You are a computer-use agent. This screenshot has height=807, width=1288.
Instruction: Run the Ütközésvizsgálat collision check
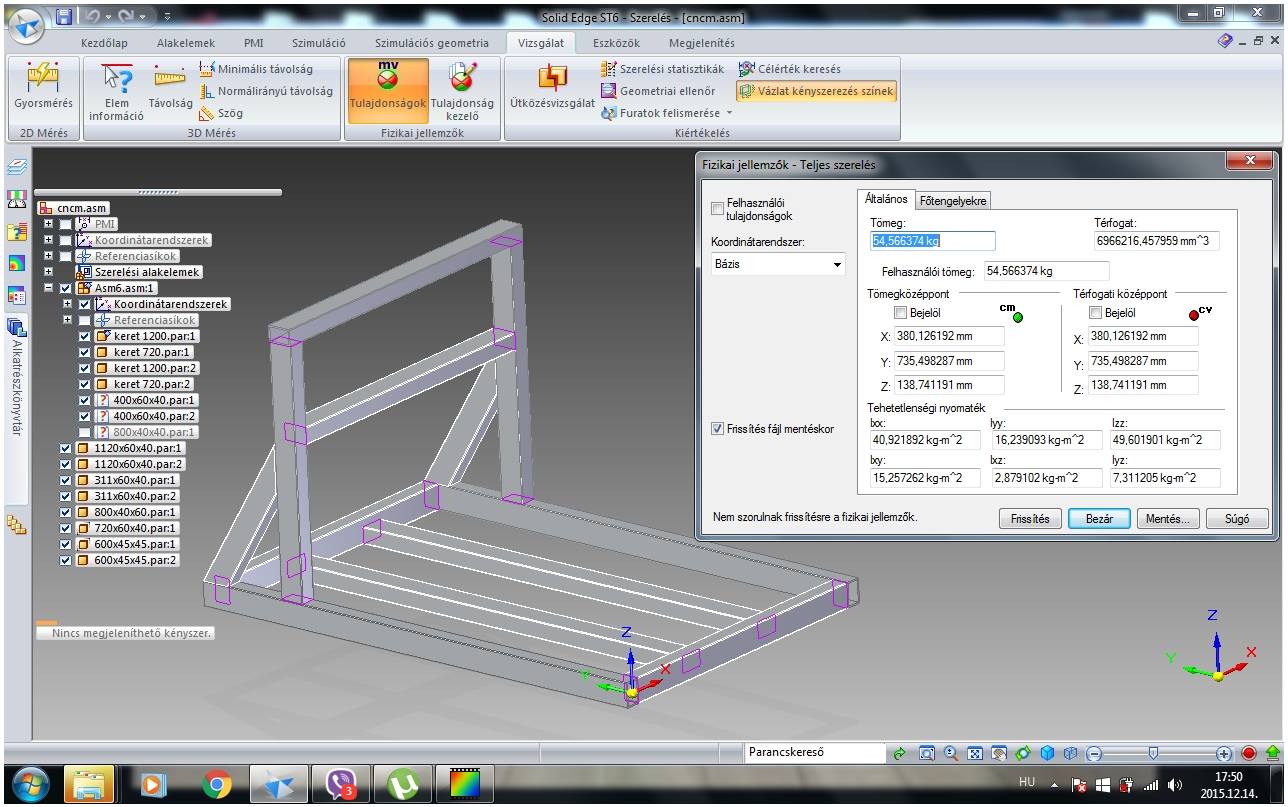552,88
